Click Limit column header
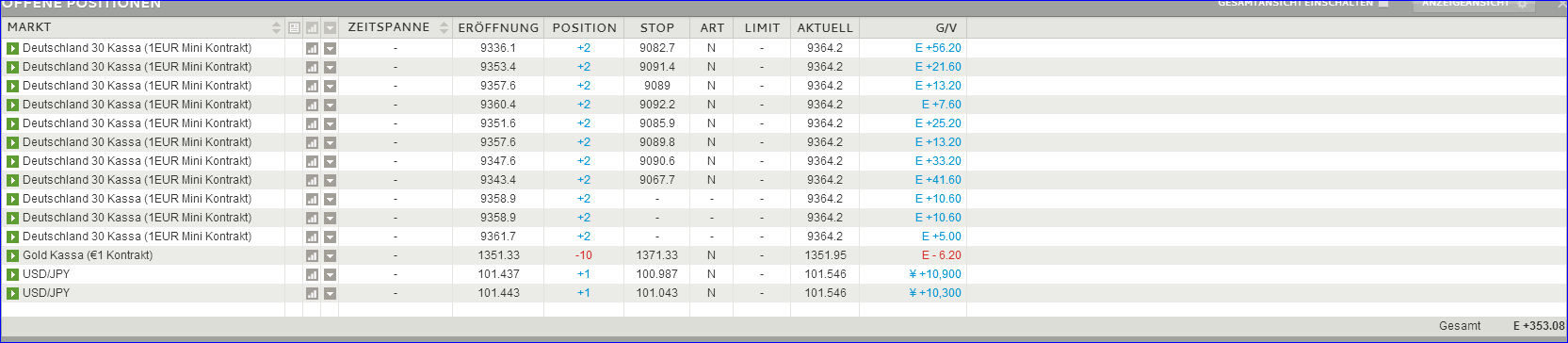Image resolution: width=1568 pixels, height=343 pixels. (x=762, y=28)
